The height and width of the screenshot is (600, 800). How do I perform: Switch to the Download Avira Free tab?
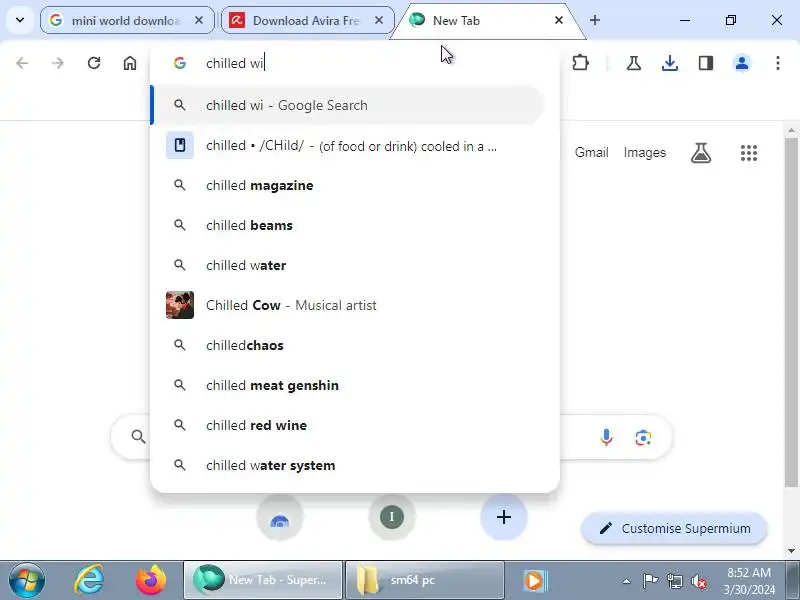[308, 20]
